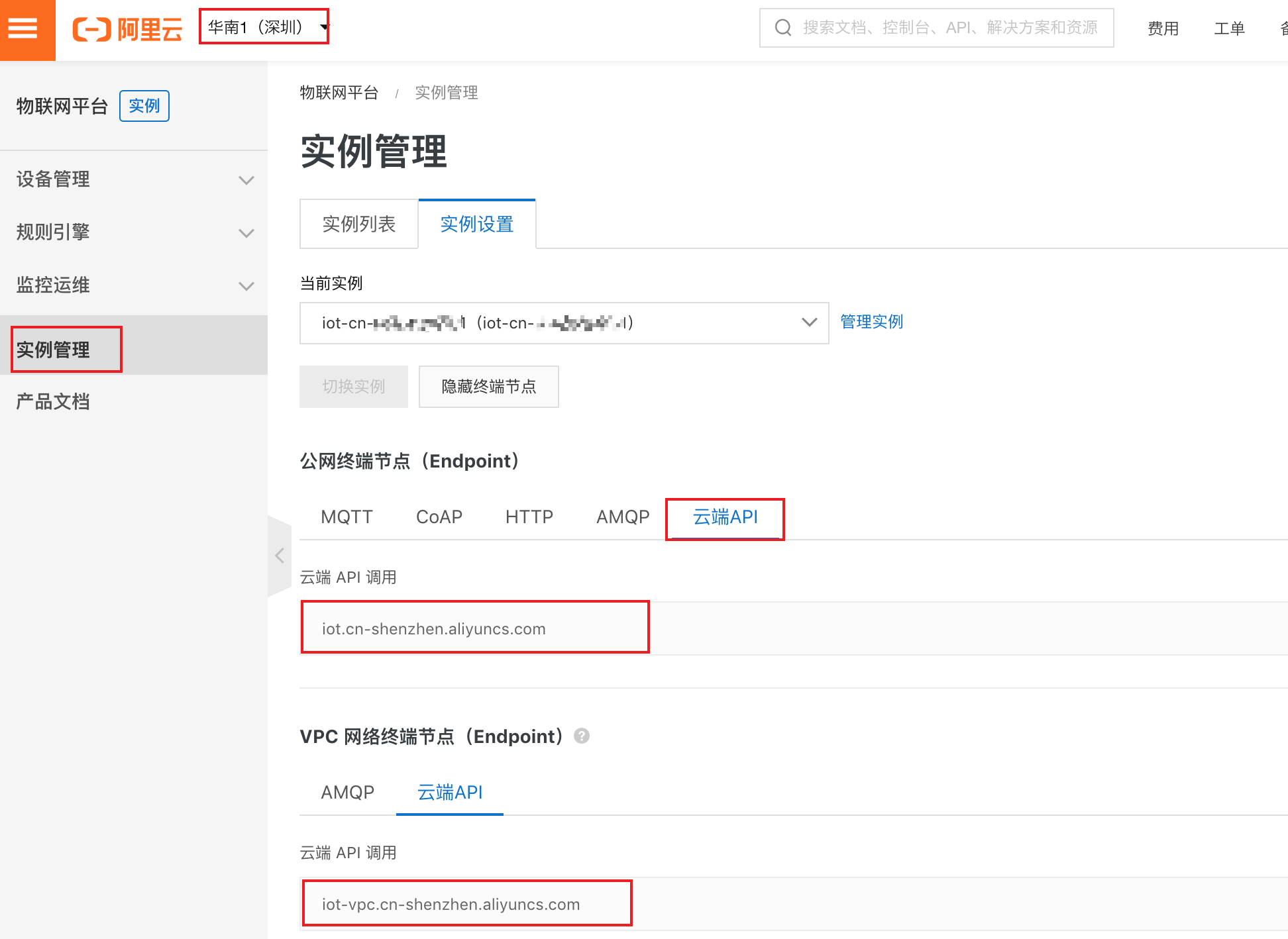Screen dimensions: 1288x939
Task: Click the iot-vpc.cn-shenzhen.aliyuncs.com endpoint text
Action: tap(451, 905)
